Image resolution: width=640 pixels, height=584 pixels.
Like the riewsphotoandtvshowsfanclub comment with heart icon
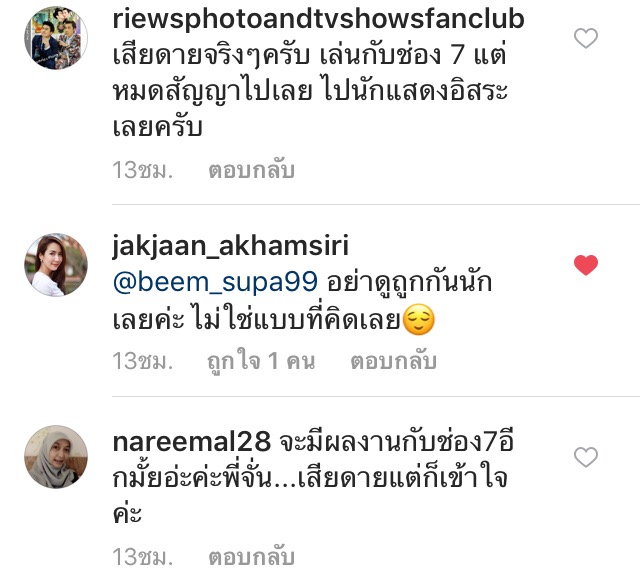(586, 38)
